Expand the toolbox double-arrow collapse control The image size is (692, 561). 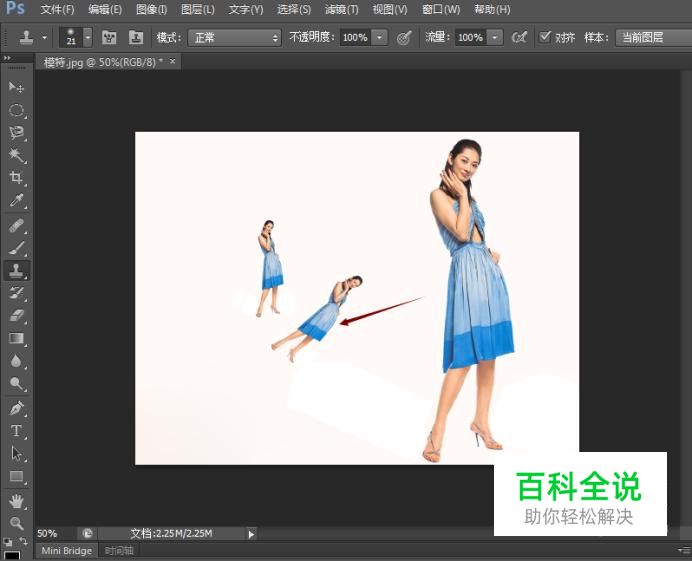7,58
